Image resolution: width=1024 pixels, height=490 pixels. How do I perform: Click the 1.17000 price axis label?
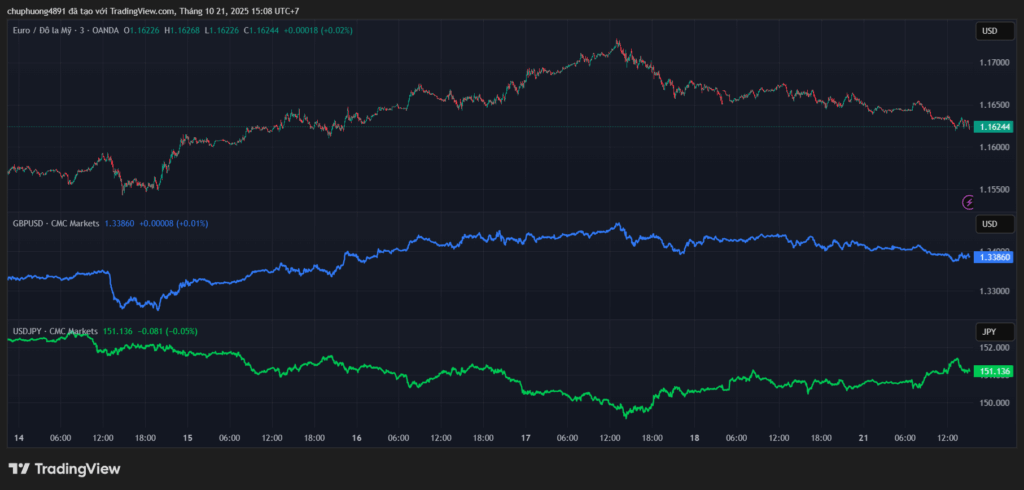(993, 63)
